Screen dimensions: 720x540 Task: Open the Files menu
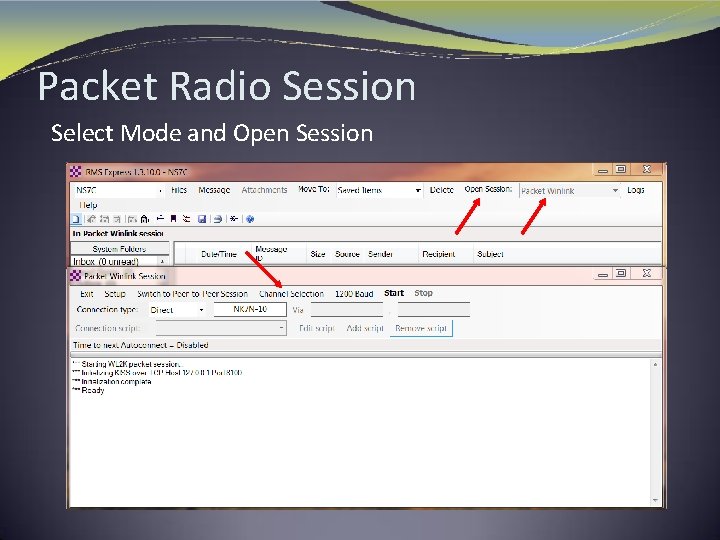(x=179, y=190)
